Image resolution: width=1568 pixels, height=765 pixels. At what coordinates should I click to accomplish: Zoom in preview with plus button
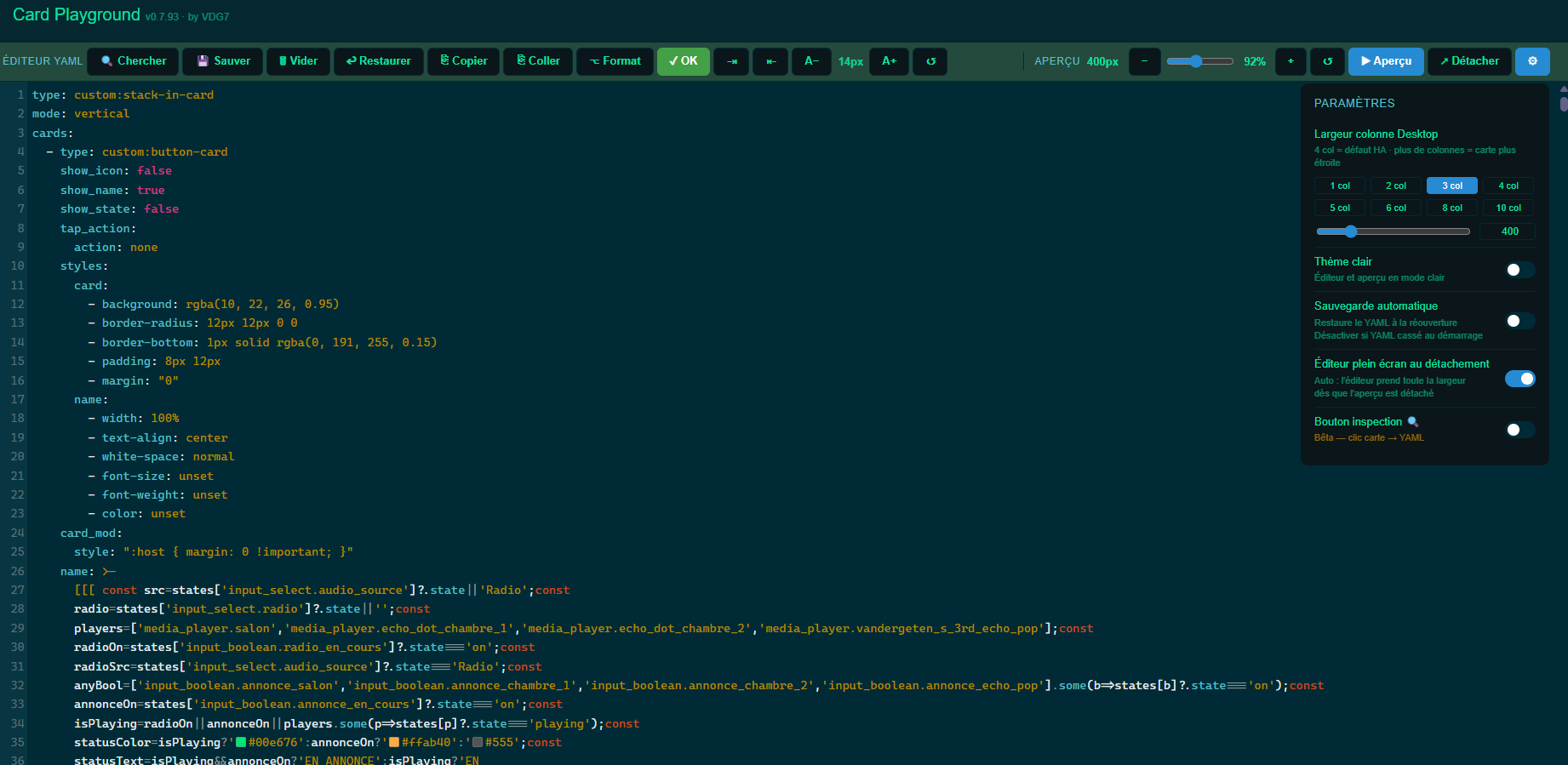pyautogui.click(x=1290, y=61)
